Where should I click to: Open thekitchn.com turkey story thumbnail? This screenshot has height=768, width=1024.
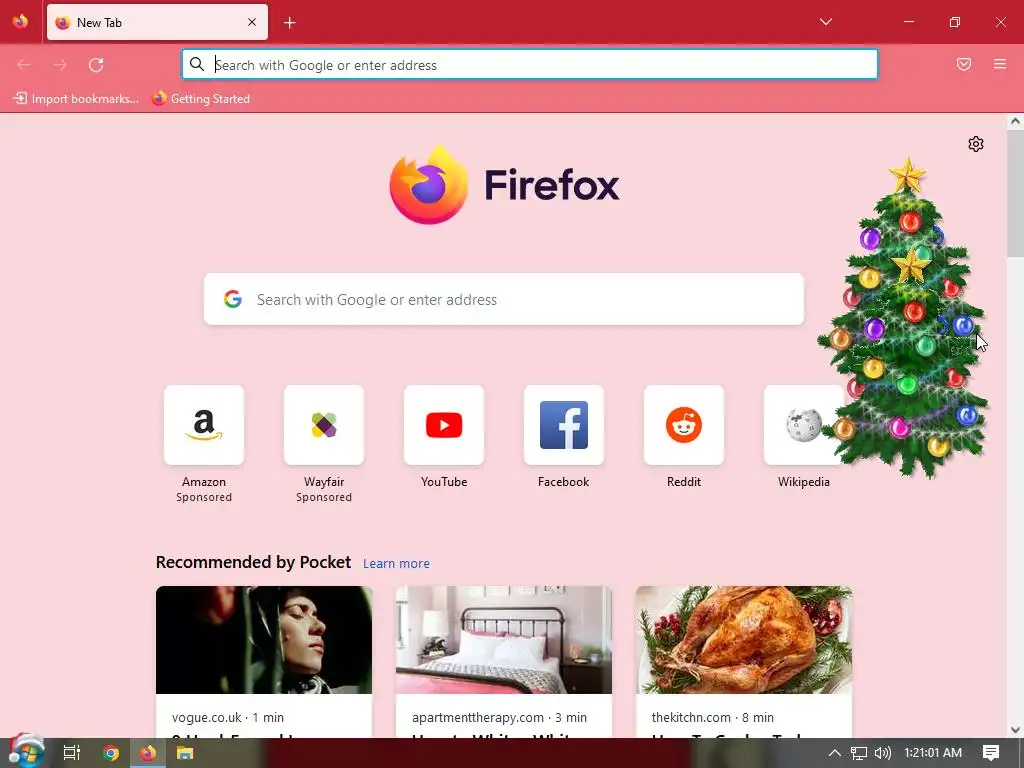(744, 640)
